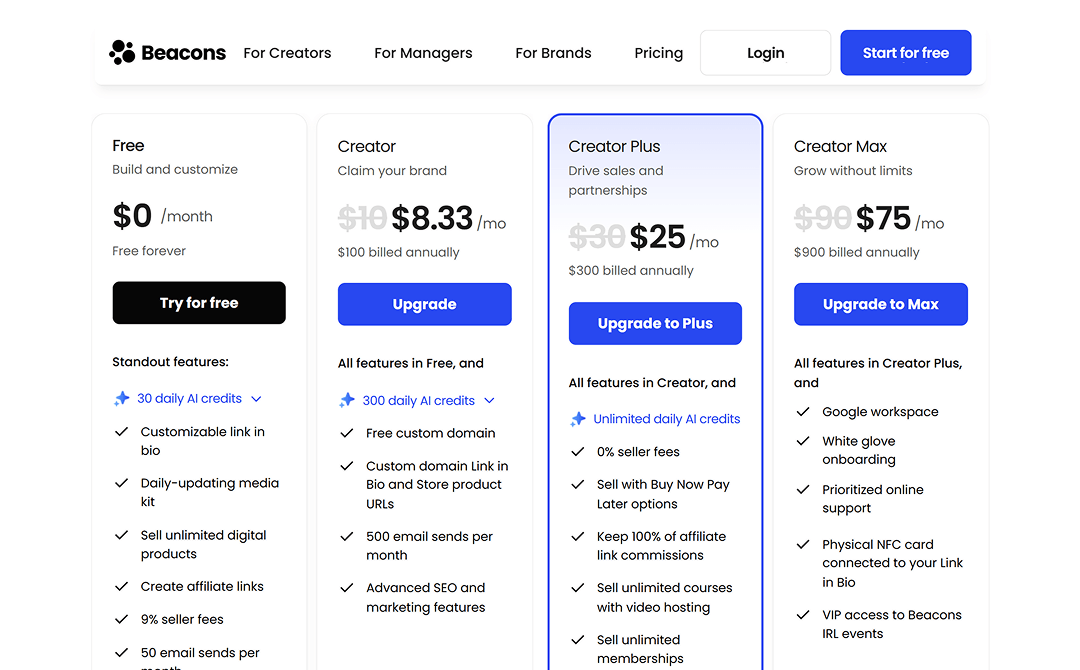Click the Login button

(x=765, y=53)
